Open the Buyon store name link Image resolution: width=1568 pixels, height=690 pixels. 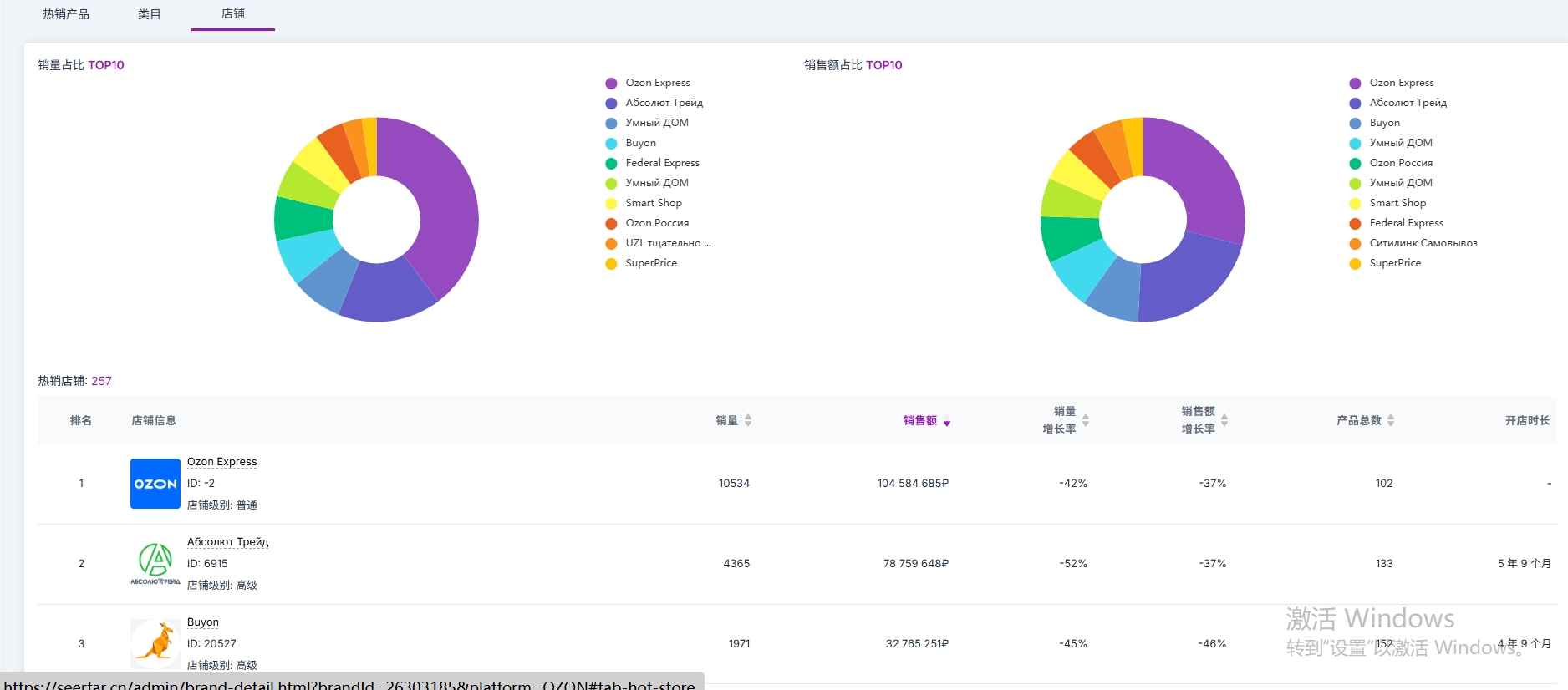coord(203,622)
